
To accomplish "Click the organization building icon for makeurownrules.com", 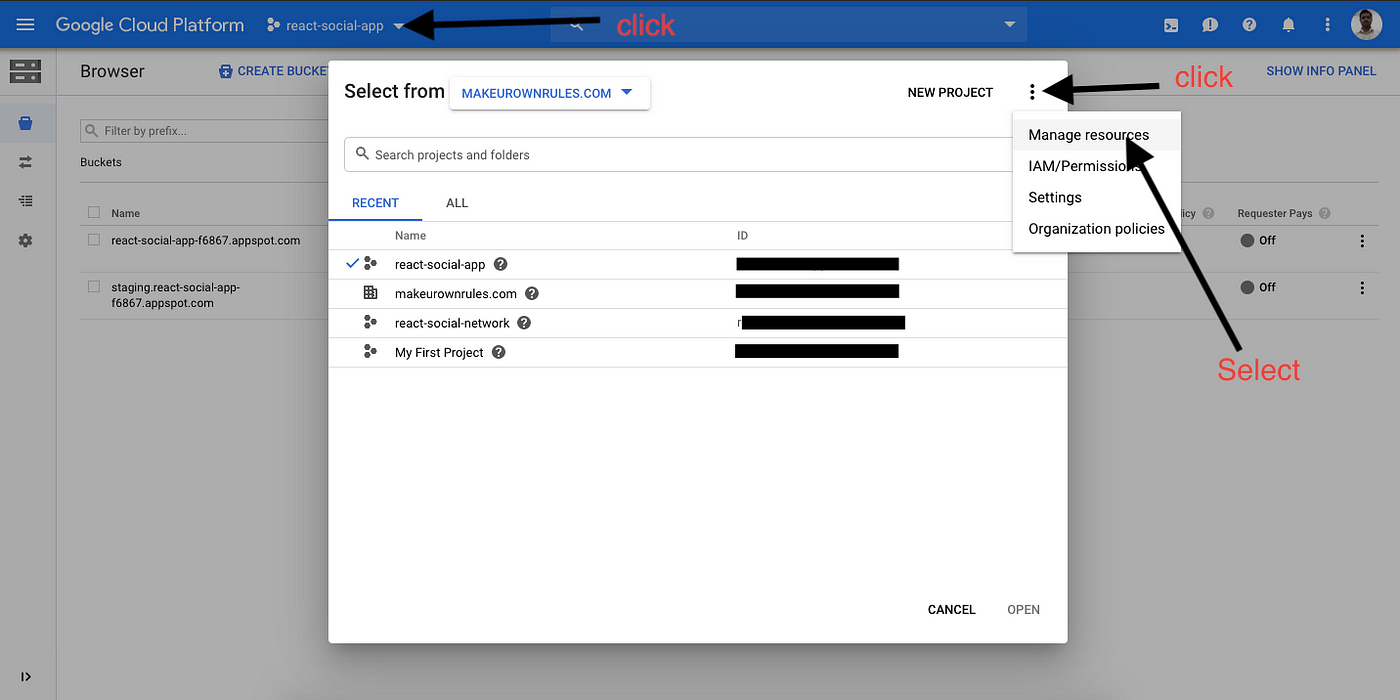I will [370, 293].
